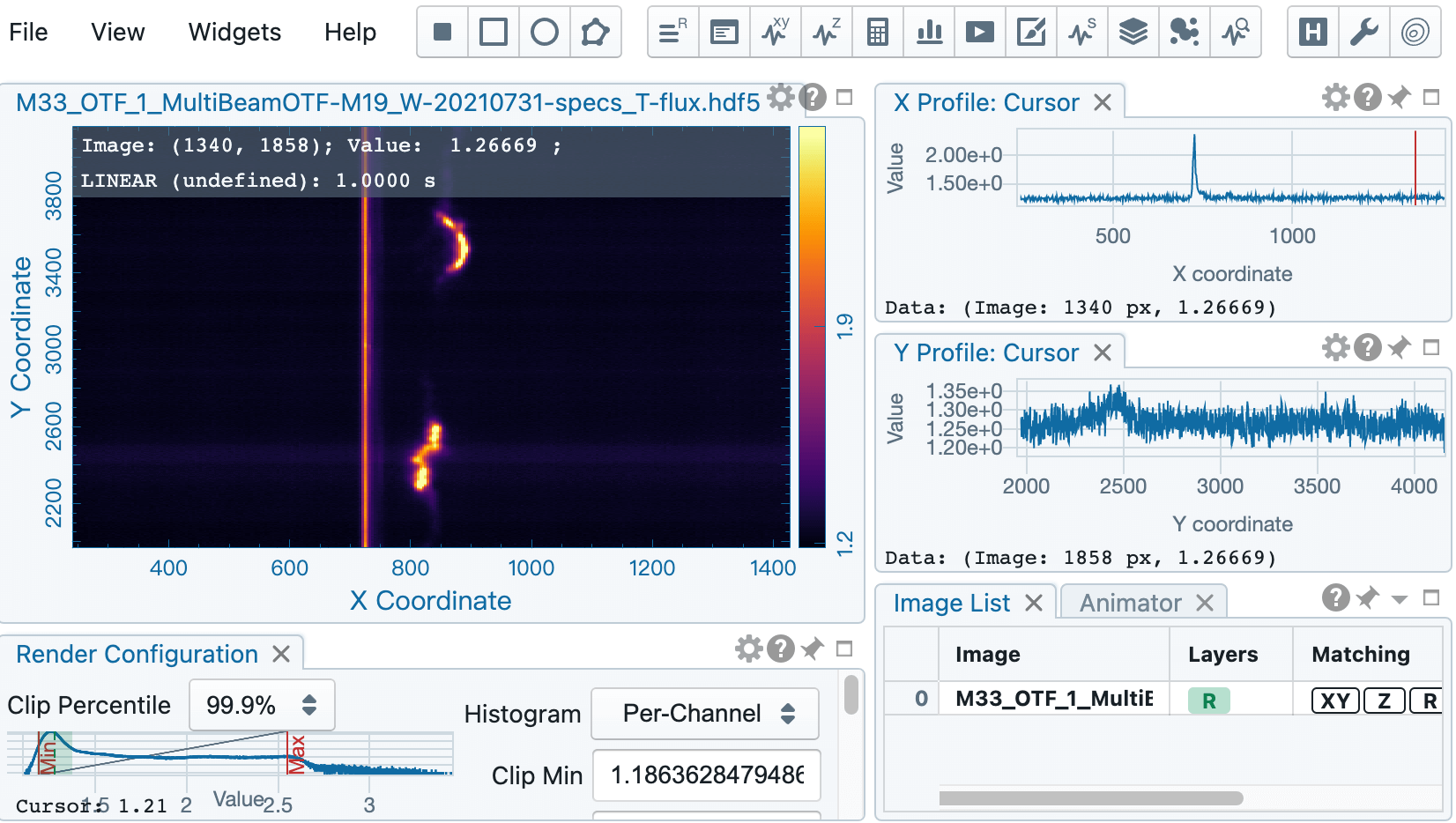Image resolution: width=1456 pixels, height=823 pixels.
Task: Open X Profile settings gear
Action: point(1336,97)
